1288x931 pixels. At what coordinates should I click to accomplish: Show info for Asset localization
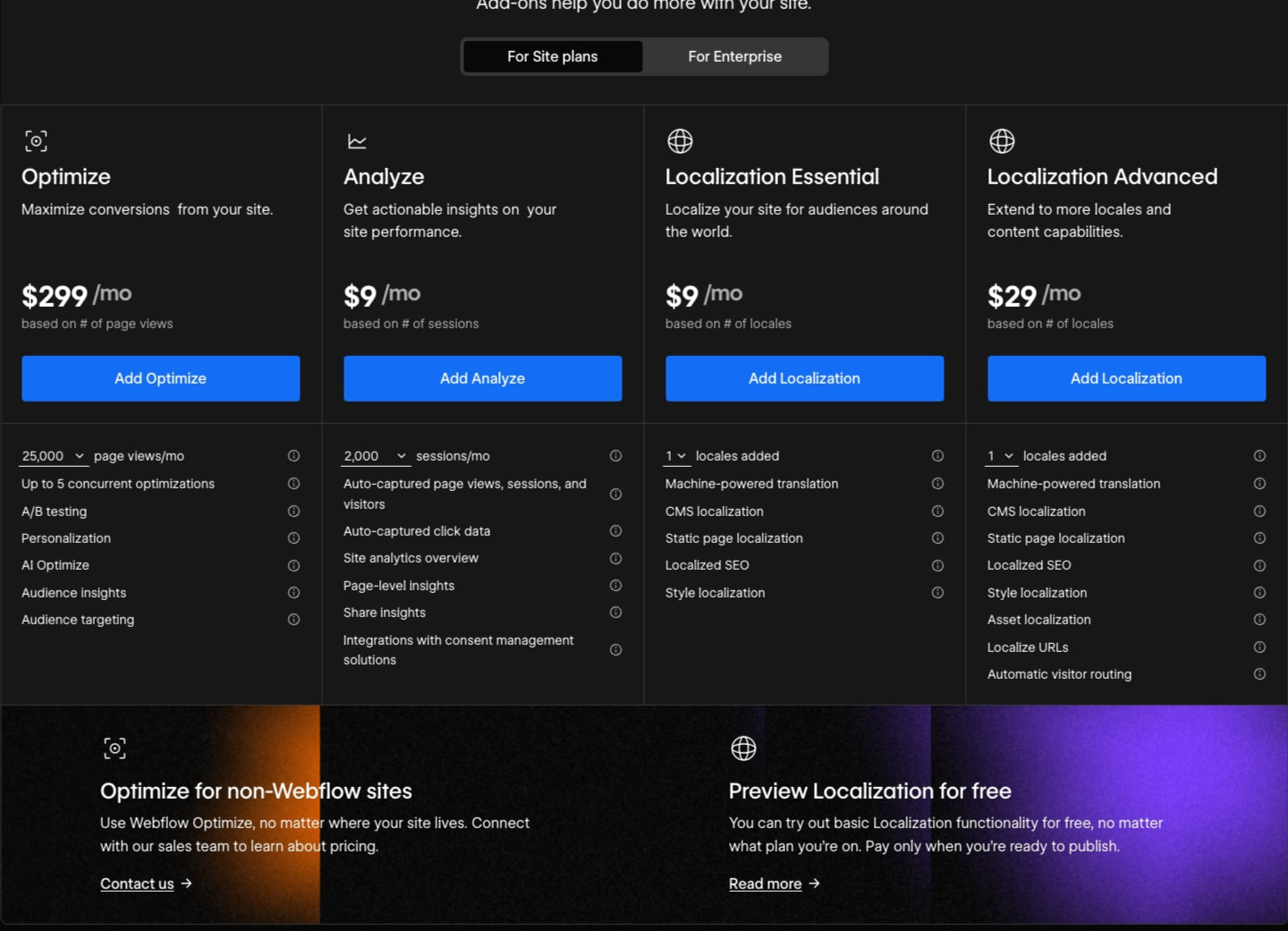click(1259, 620)
